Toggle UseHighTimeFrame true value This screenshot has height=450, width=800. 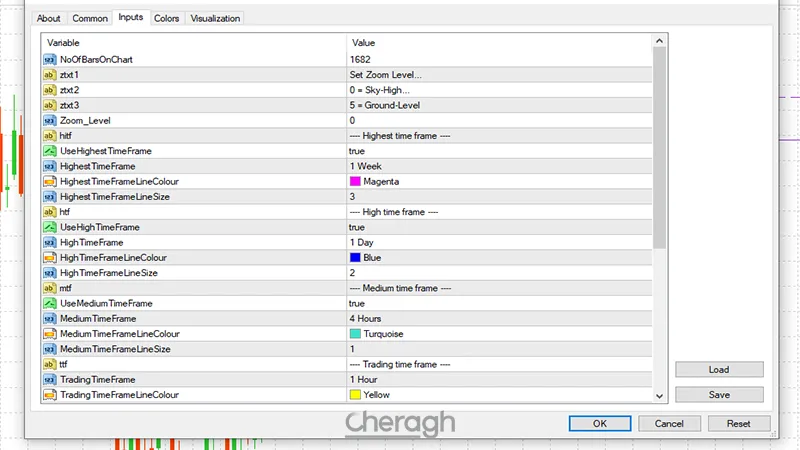point(357,227)
